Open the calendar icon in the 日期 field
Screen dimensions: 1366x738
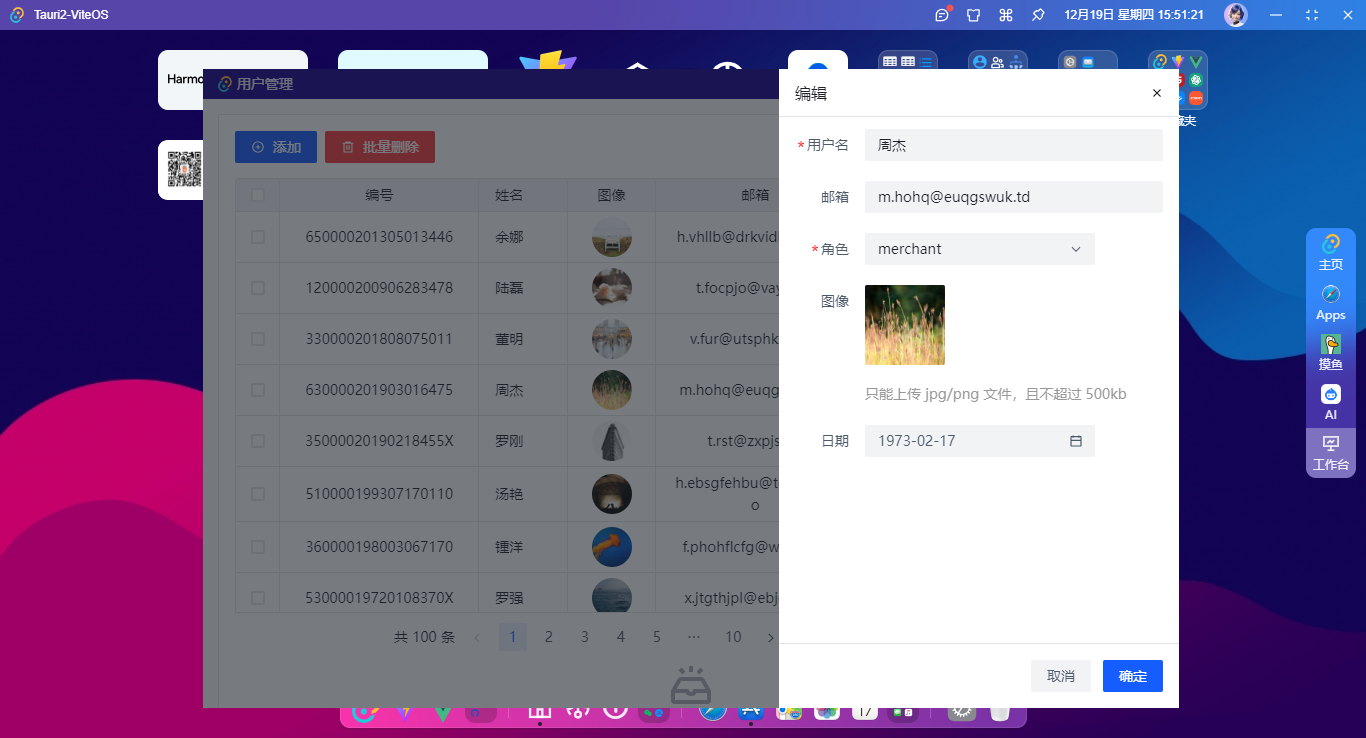pyautogui.click(x=1078, y=441)
